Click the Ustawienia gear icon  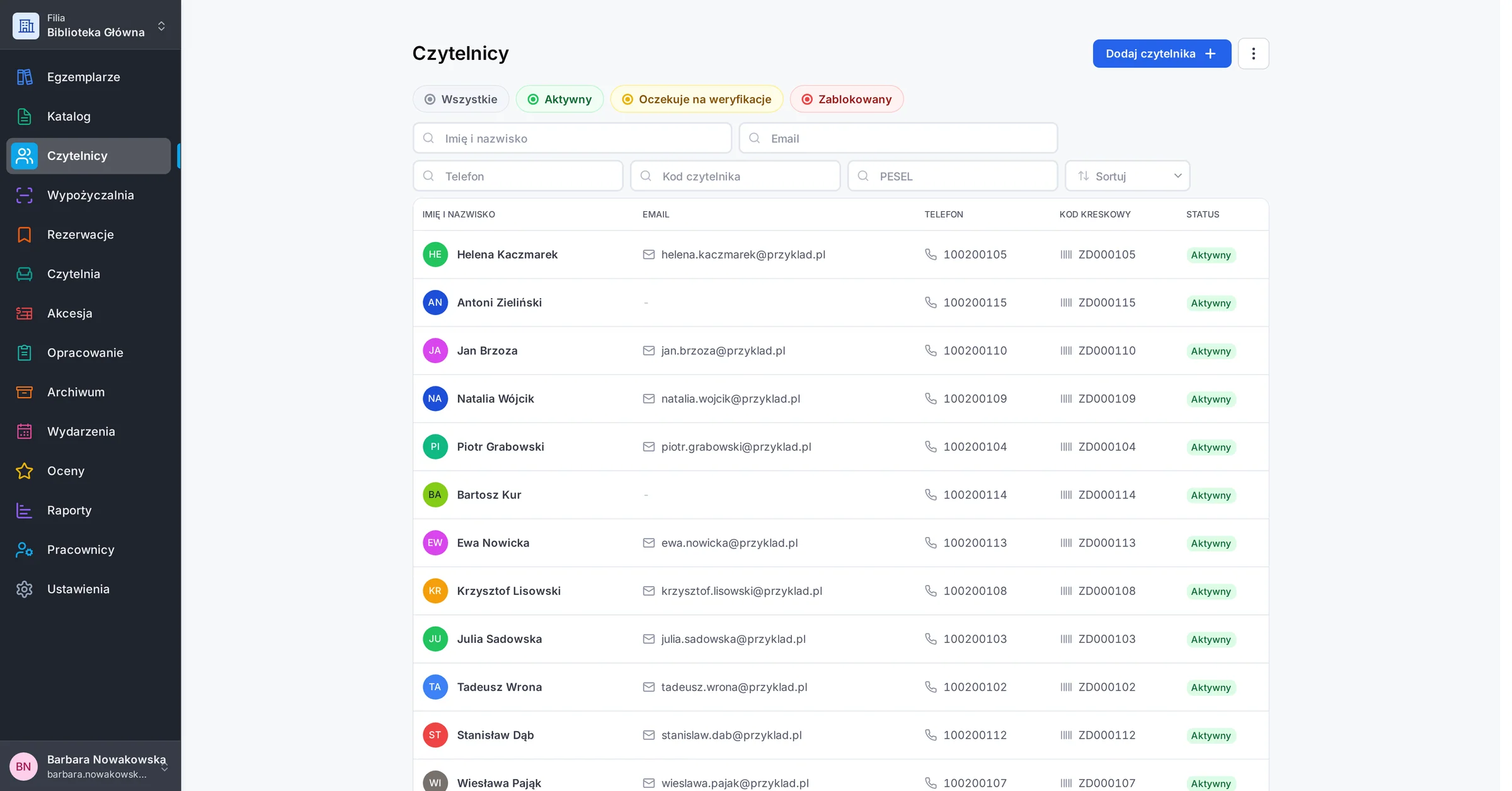tap(24, 589)
